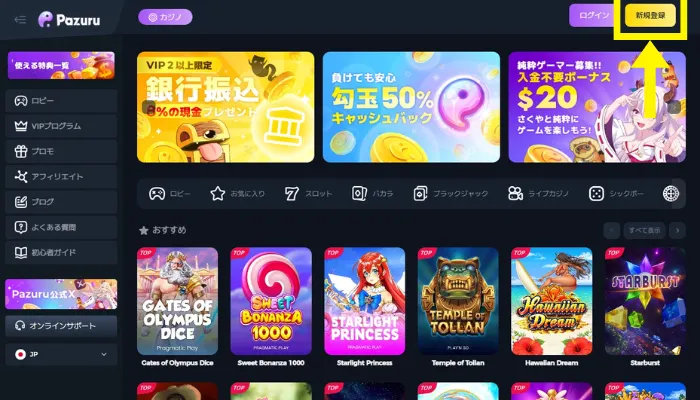Open the ブログ sidebar item
This screenshot has width=700, height=400.
(x=61, y=202)
